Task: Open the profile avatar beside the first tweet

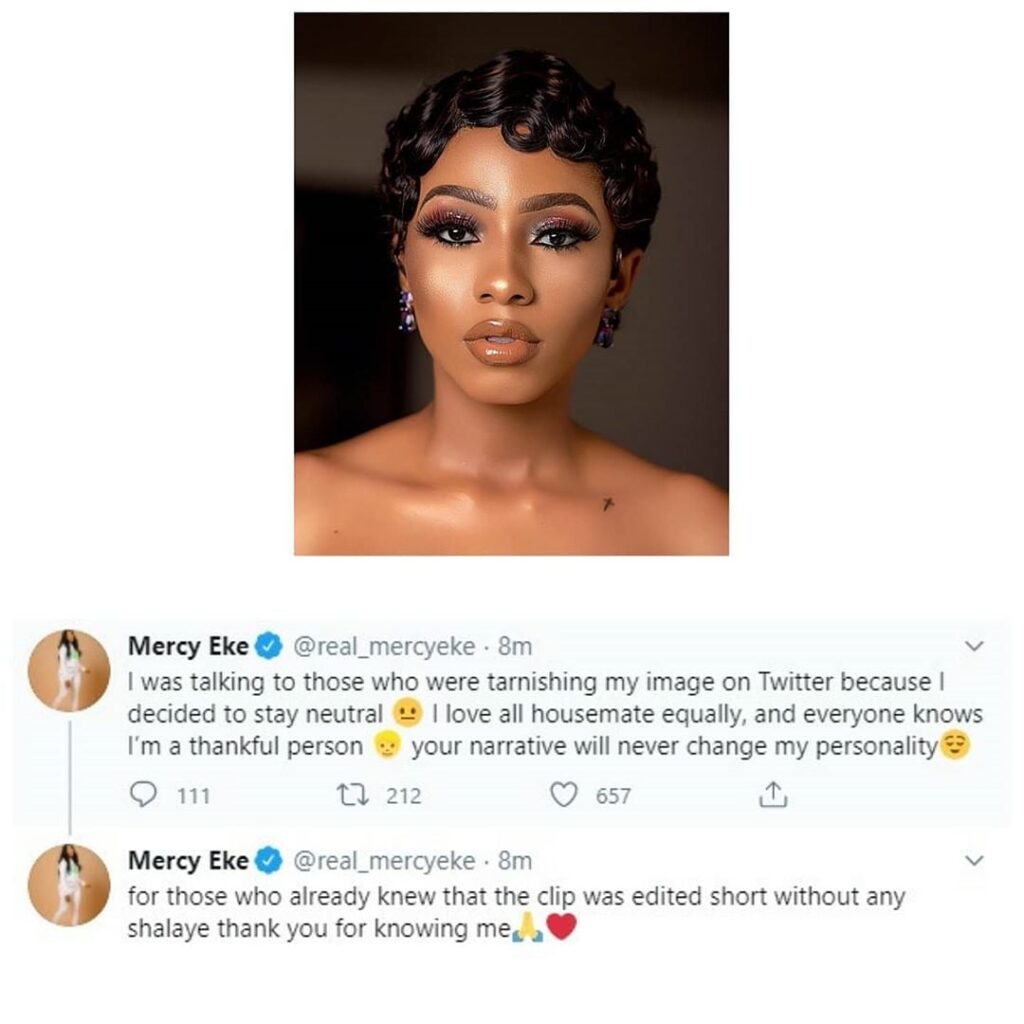Action: [x=69, y=671]
